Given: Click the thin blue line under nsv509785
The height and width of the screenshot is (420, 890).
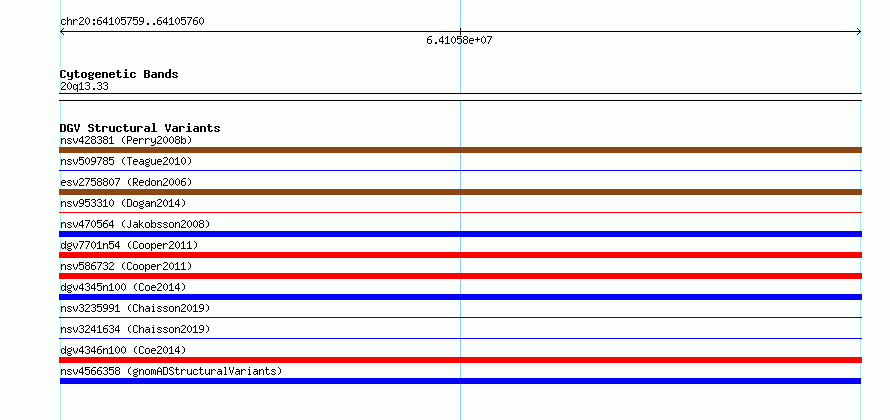Looking at the screenshot, I should 460,170.
